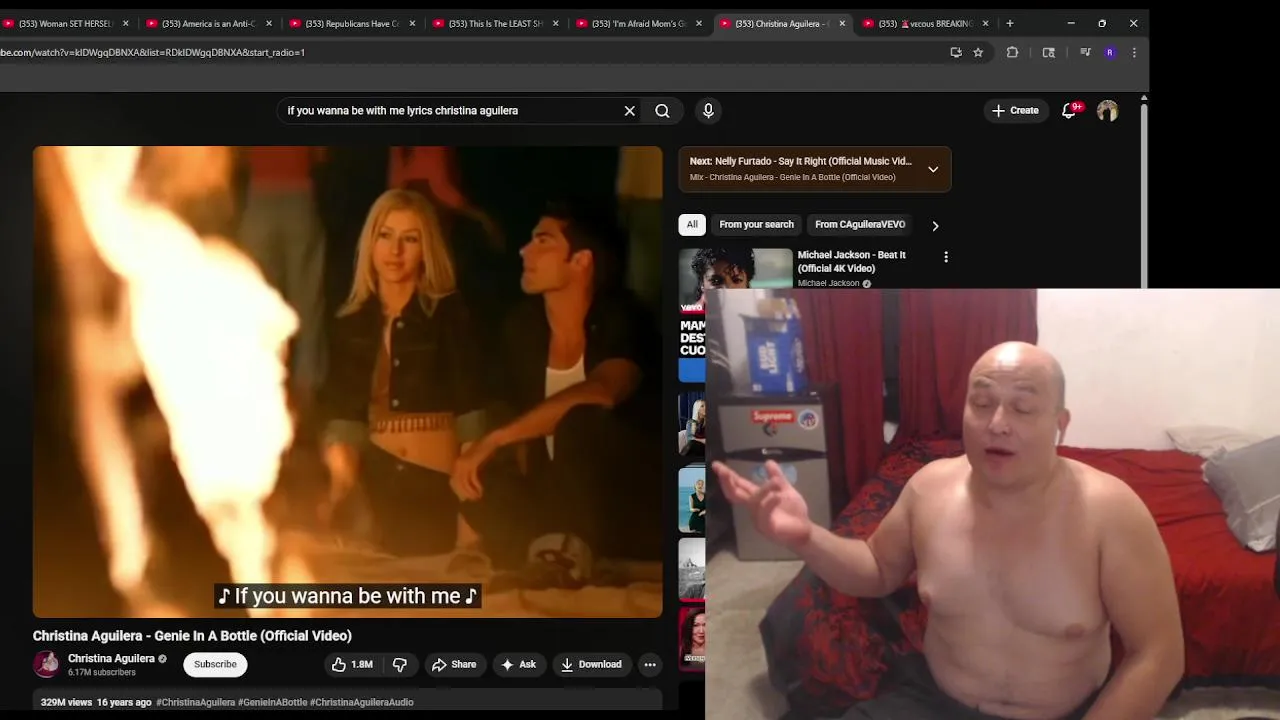Like the video with 1.8M likes
This screenshot has height=720, width=1280.
352,664
